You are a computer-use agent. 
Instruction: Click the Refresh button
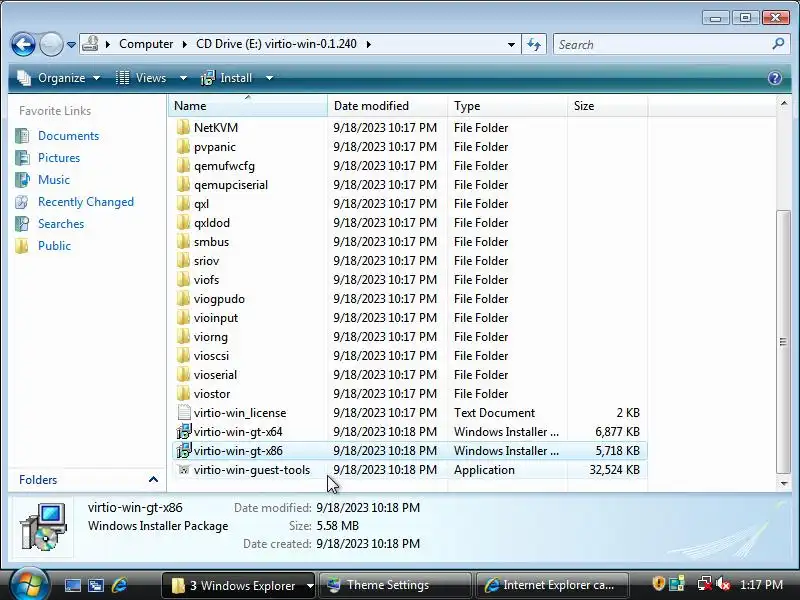534,44
